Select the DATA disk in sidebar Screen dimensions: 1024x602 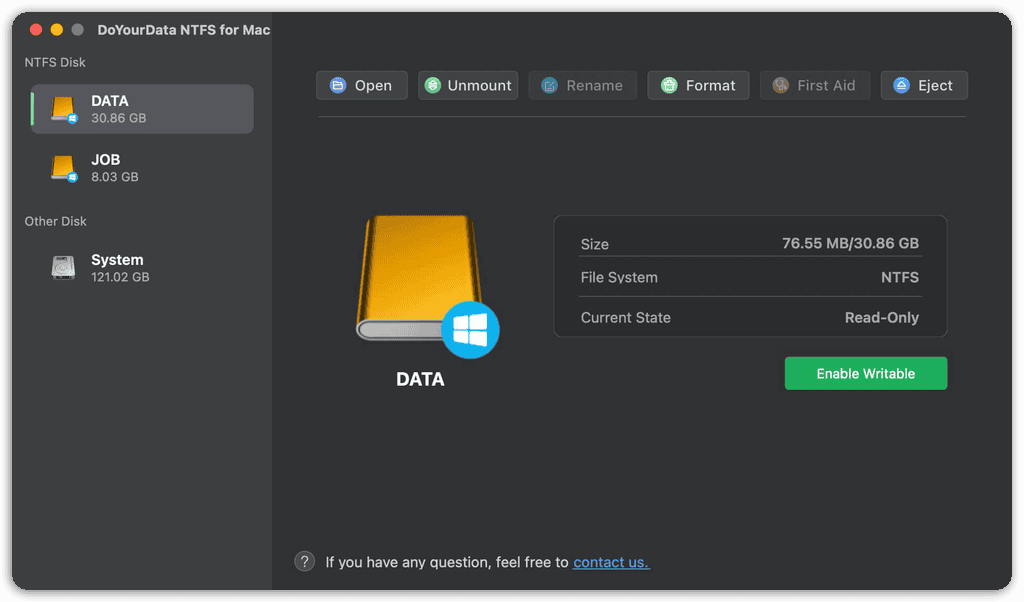pyautogui.click(x=142, y=109)
